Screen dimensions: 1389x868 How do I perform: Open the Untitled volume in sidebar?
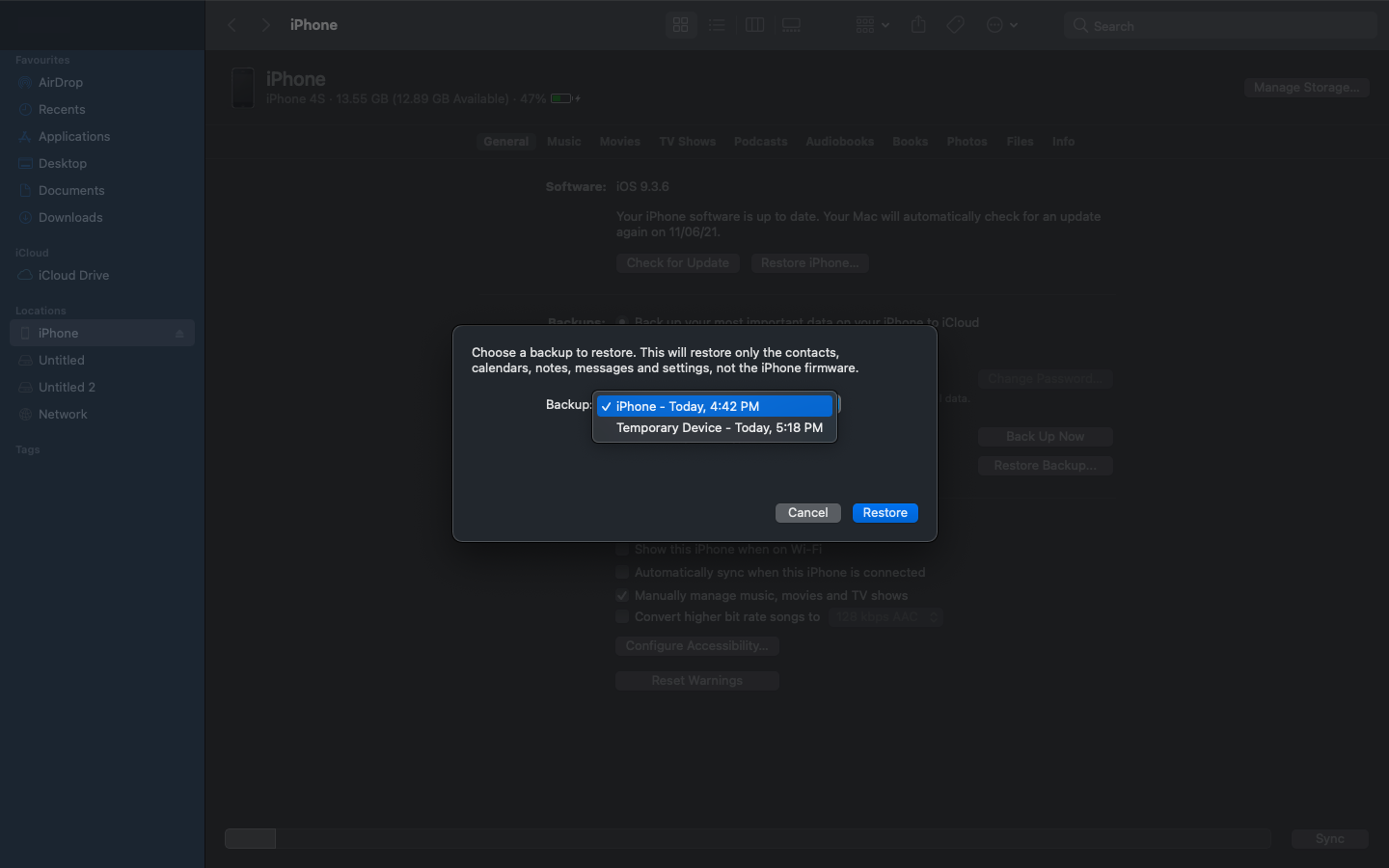[x=102, y=361]
